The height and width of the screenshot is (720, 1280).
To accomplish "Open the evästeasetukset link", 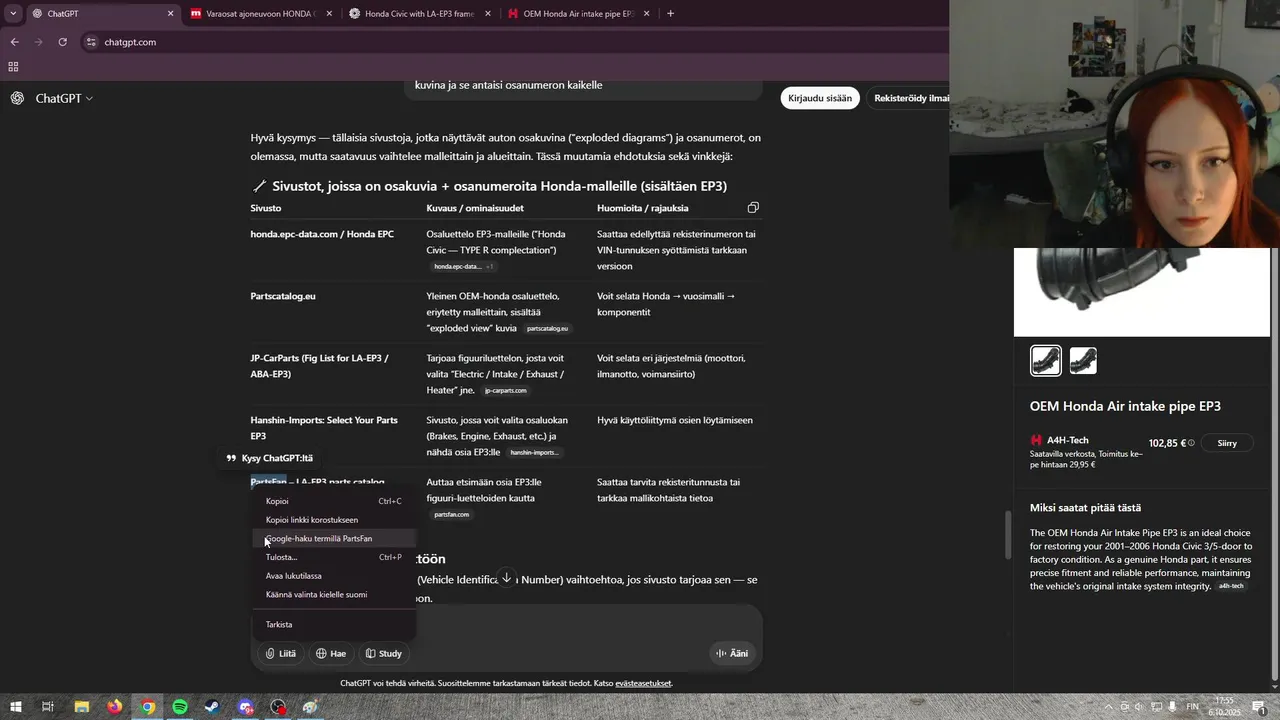I will [x=643, y=683].
